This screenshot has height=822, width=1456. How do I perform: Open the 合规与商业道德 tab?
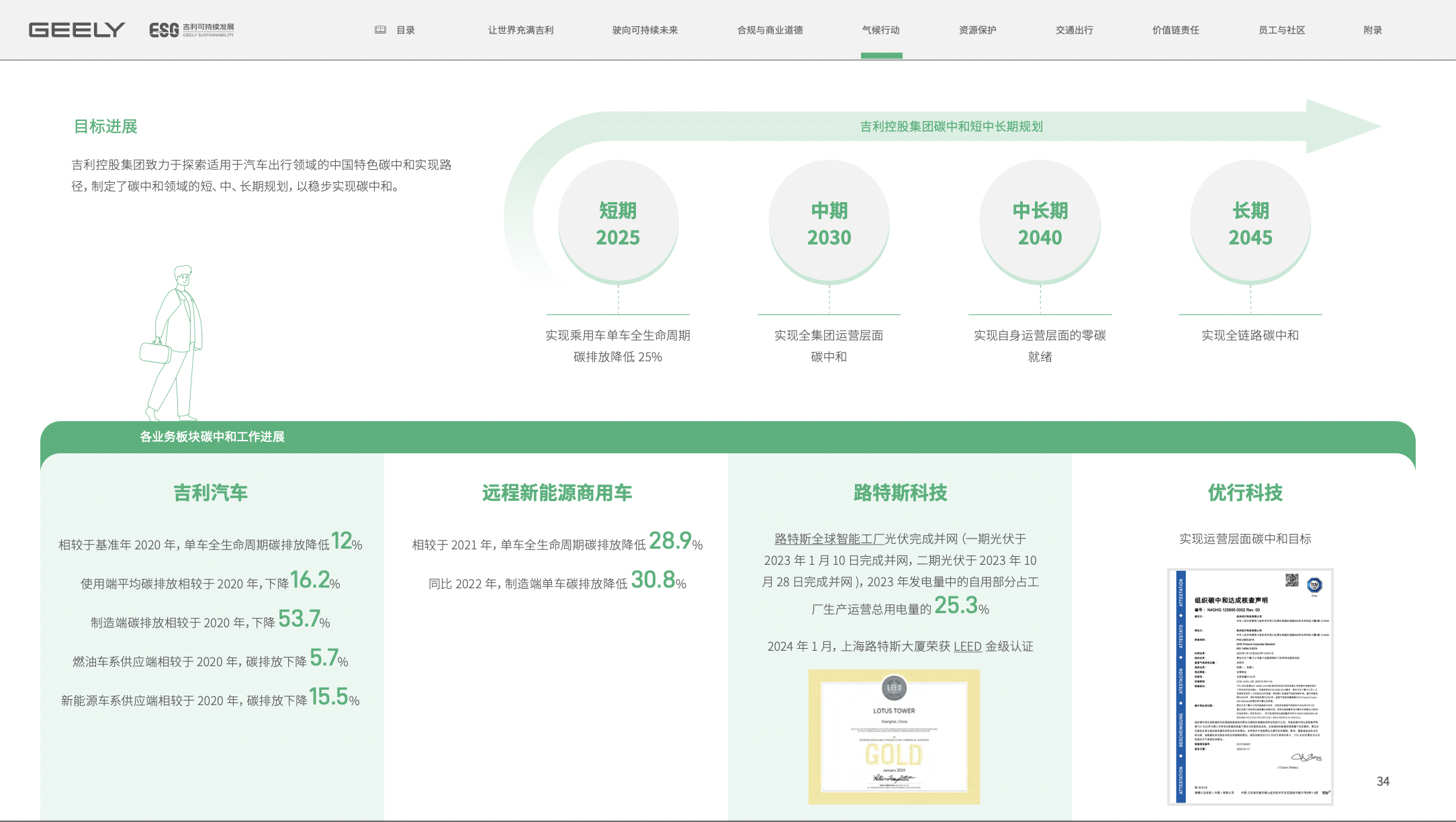tap(770, 30)
